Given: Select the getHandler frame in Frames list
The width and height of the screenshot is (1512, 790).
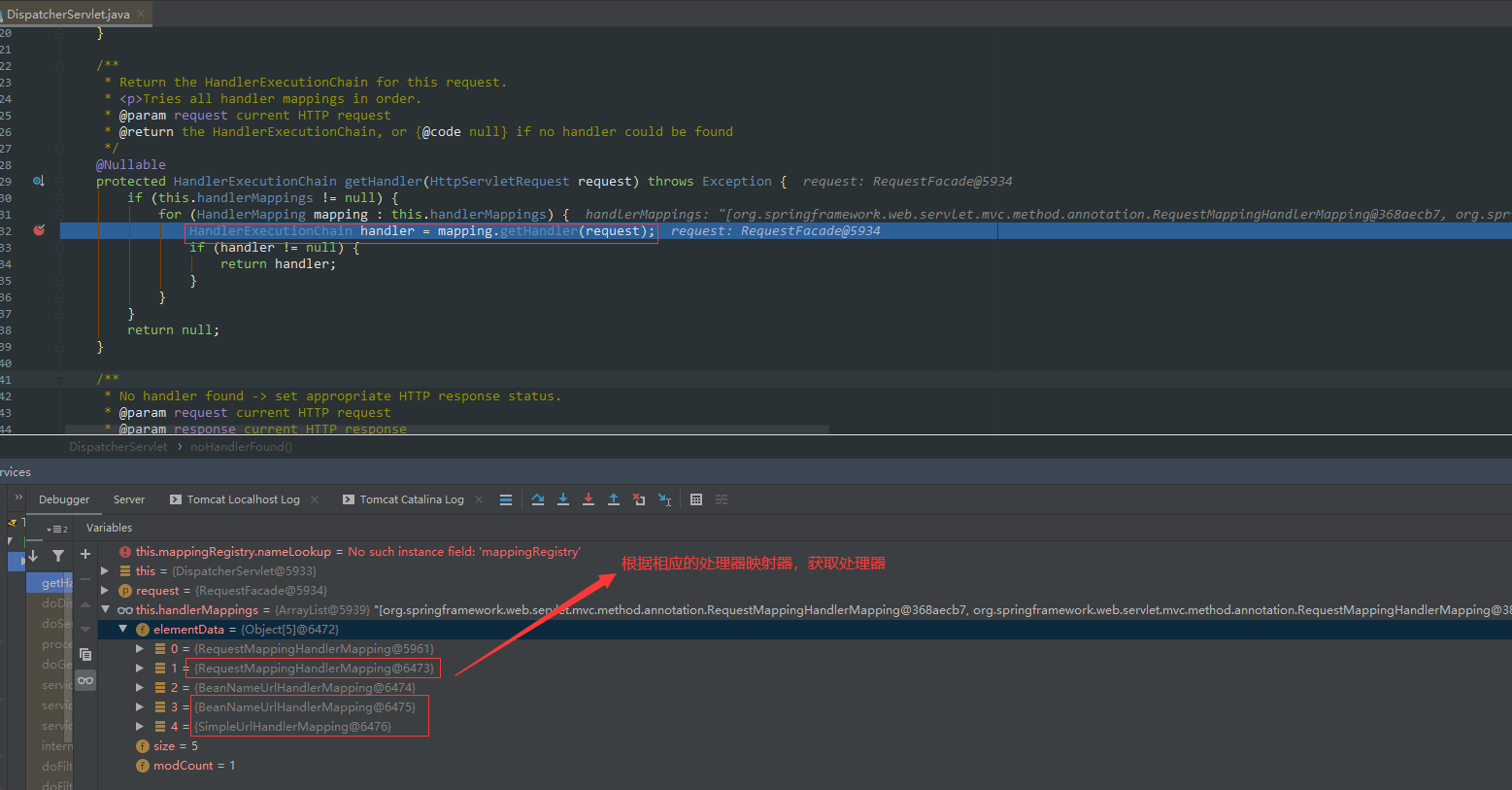Looking at the screenshot, I should (x=50, y=583).
